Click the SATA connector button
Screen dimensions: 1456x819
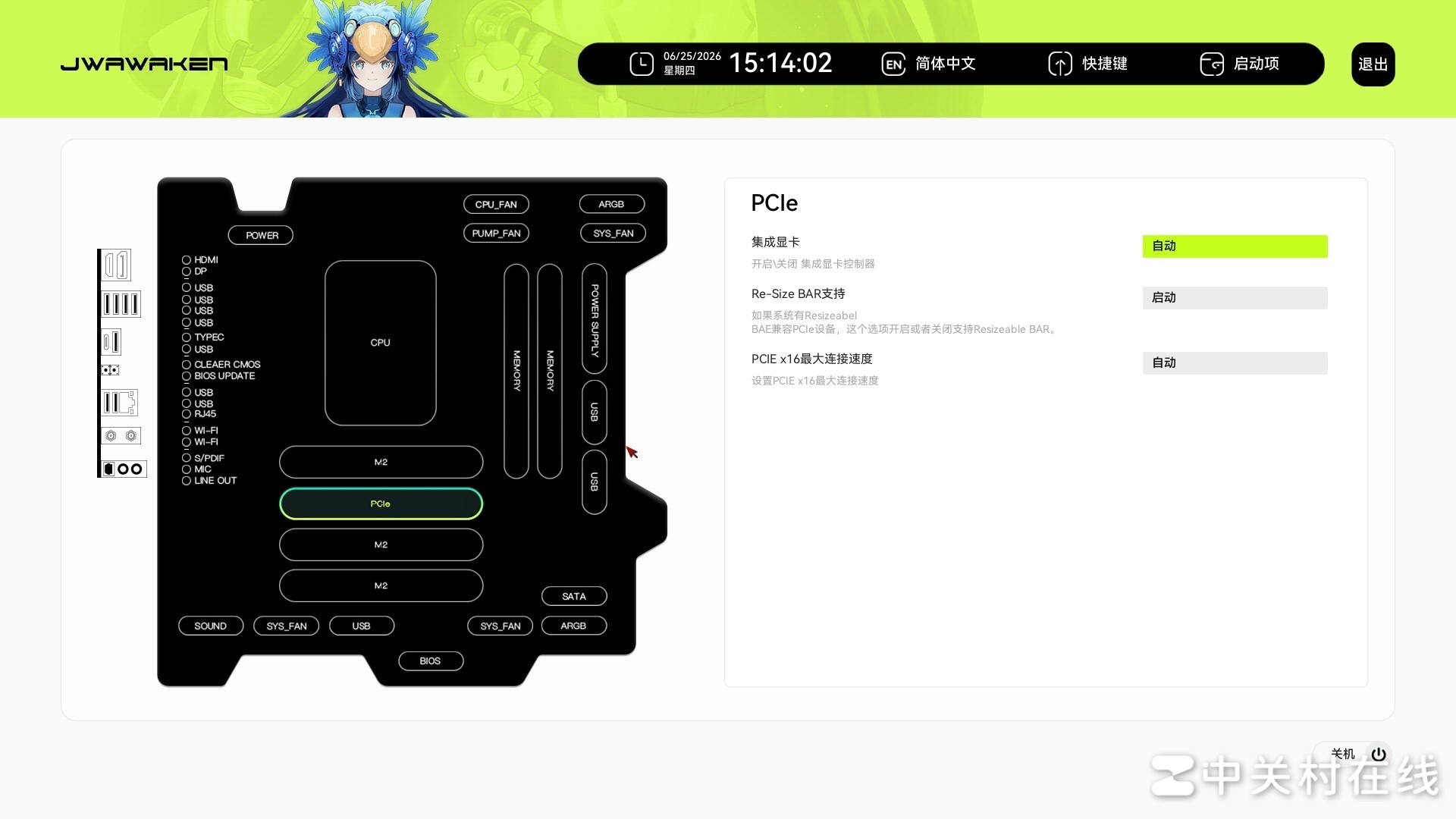click(x=574, y=597)
